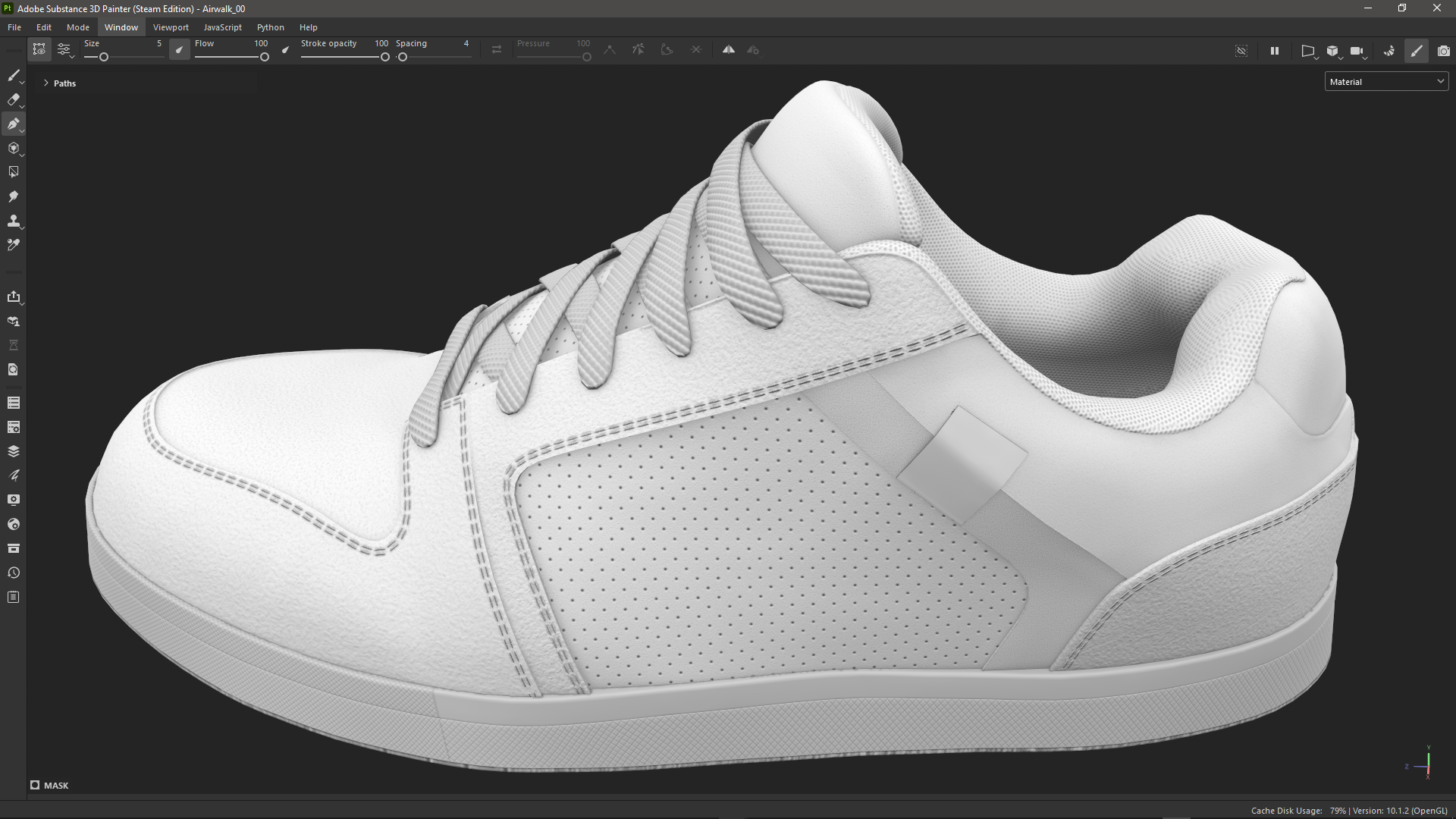The width and height of the screenshot is (1456, 819).
Task: Pause the engine computation
Action: coord(1274,51)
